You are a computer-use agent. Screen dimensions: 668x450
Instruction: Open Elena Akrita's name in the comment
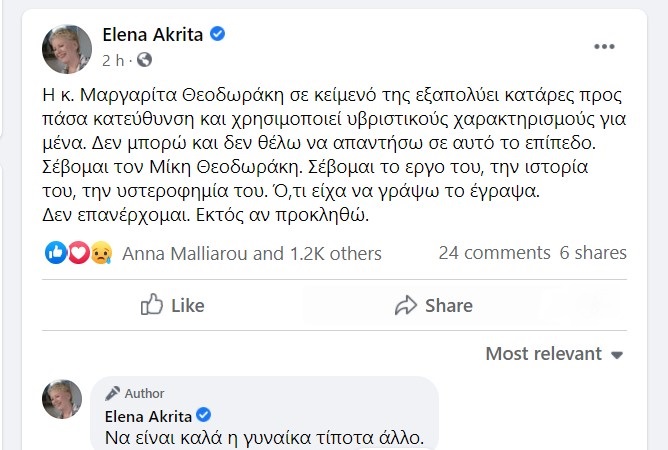149,415
